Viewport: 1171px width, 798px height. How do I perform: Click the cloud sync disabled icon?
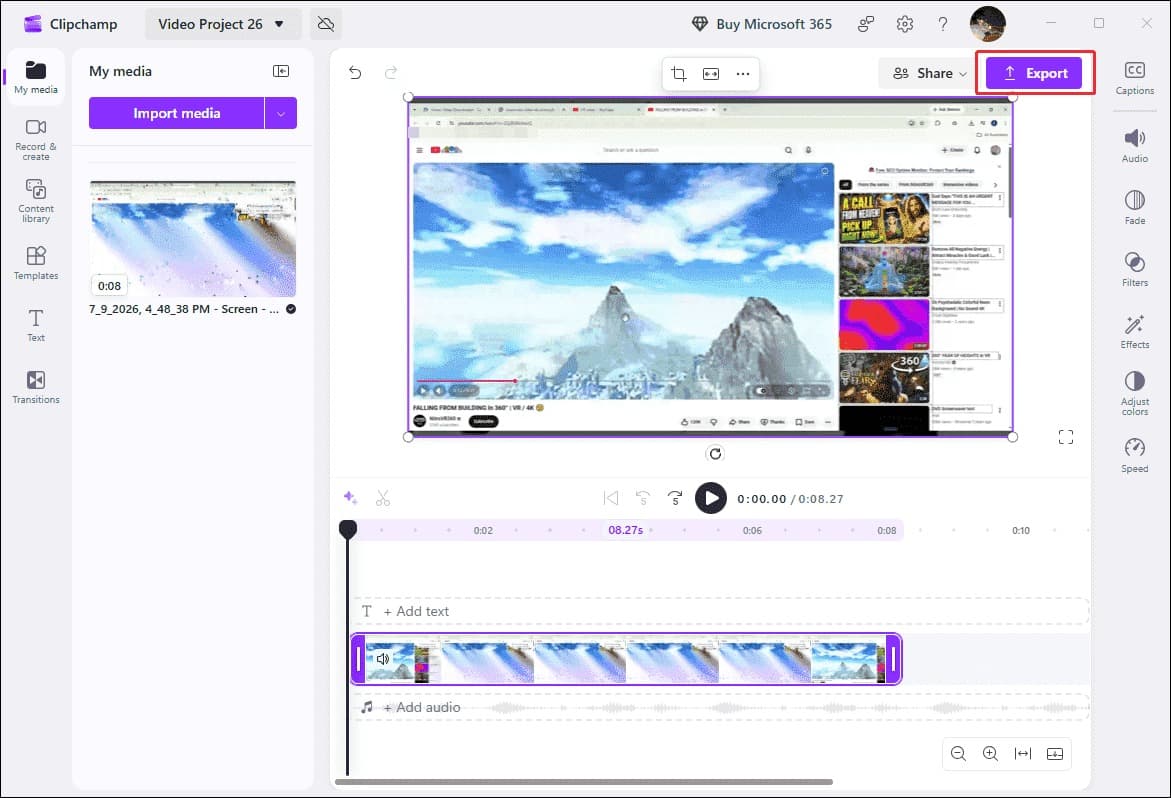click(x=326, y=24)
